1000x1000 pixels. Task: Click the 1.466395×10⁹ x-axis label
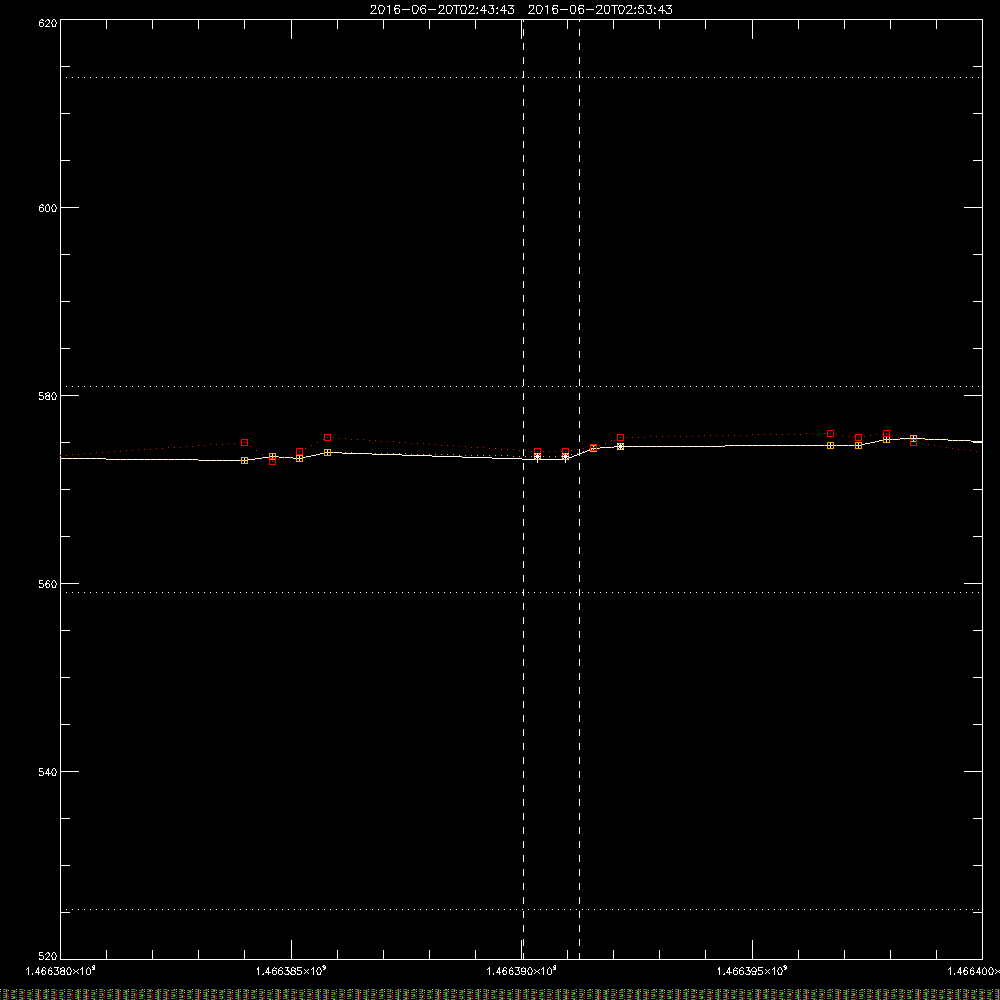coord(753,971)
